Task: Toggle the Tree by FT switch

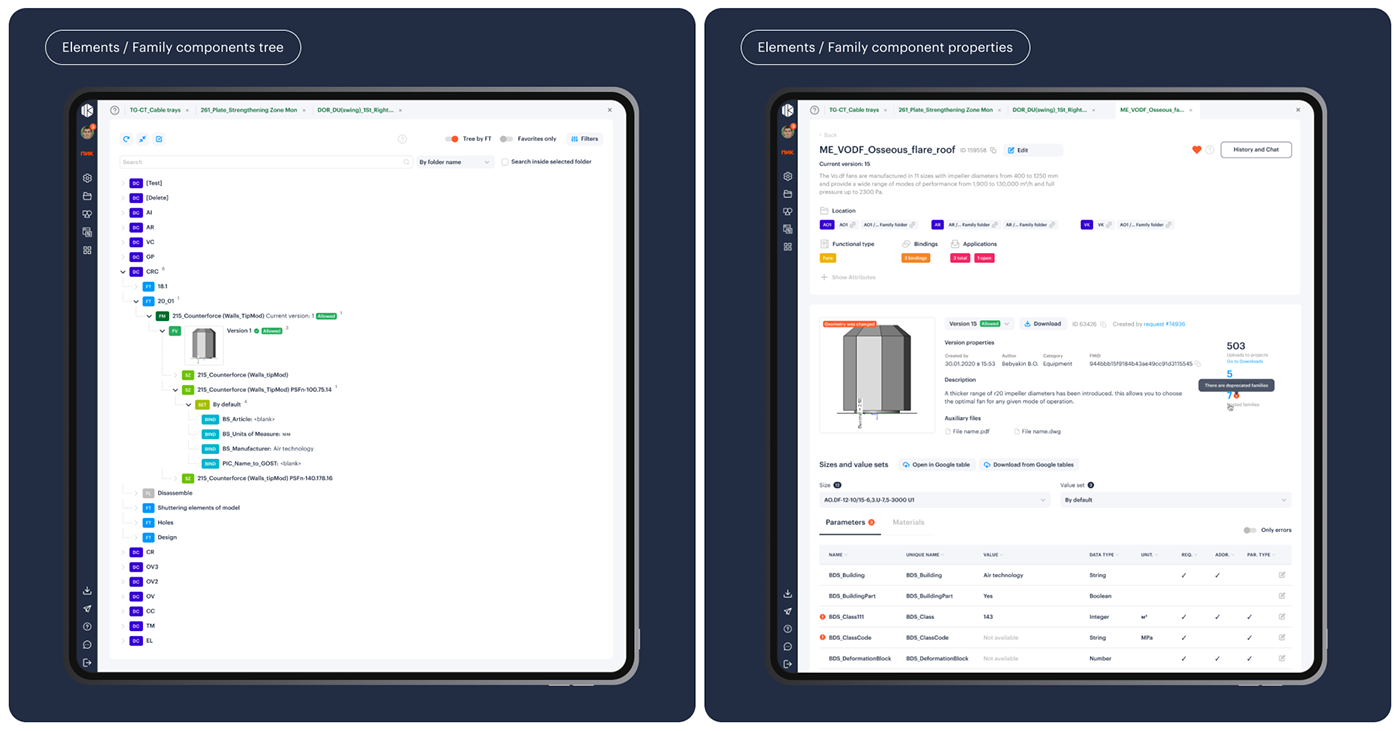Action: pos(452,139)
